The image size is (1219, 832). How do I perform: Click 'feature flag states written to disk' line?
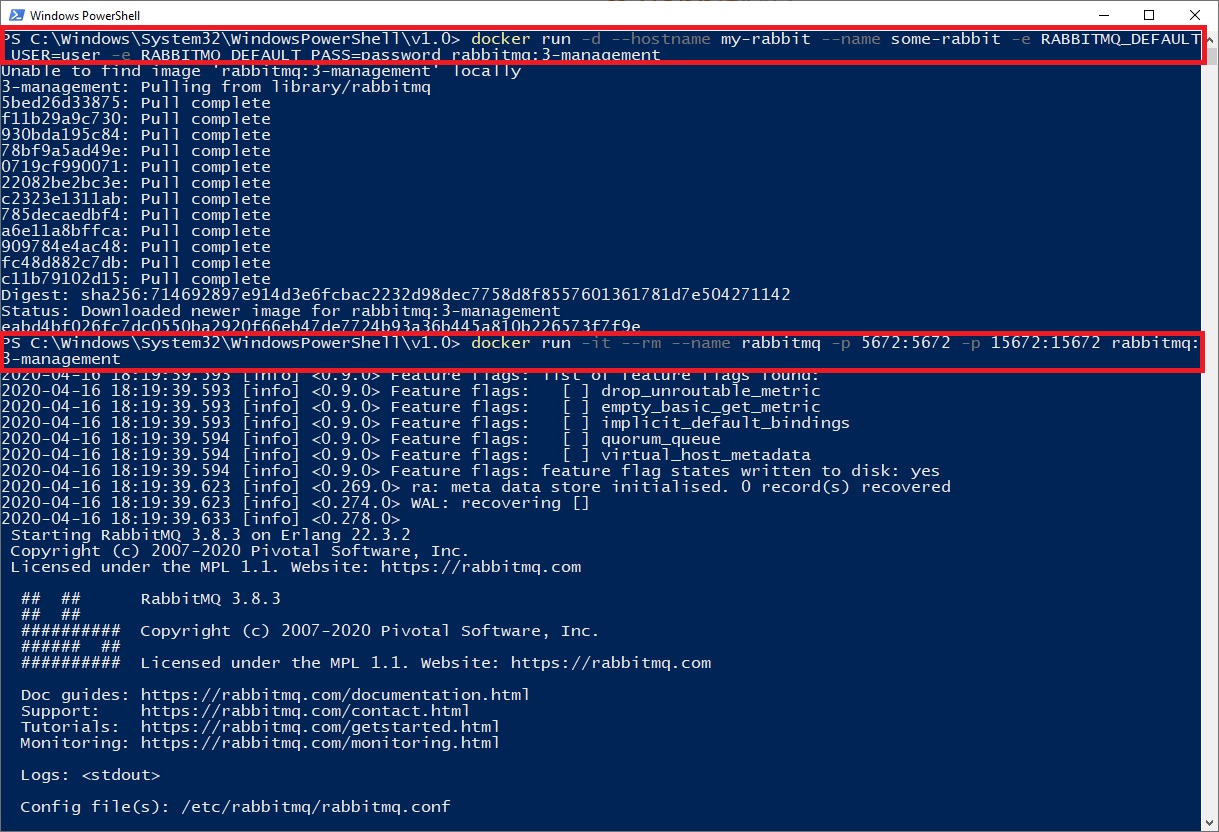pyautogui.click(x=471, y=471)
